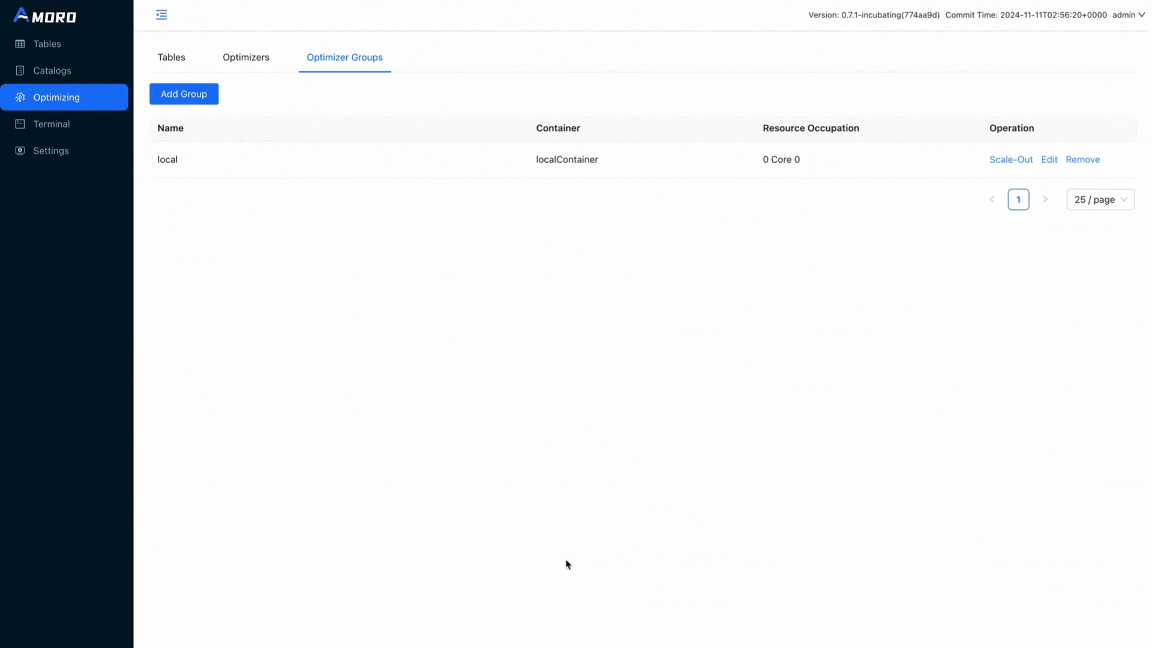Open the admin user dropdown
The image size is (1152, 648).
click(1128, 15)
